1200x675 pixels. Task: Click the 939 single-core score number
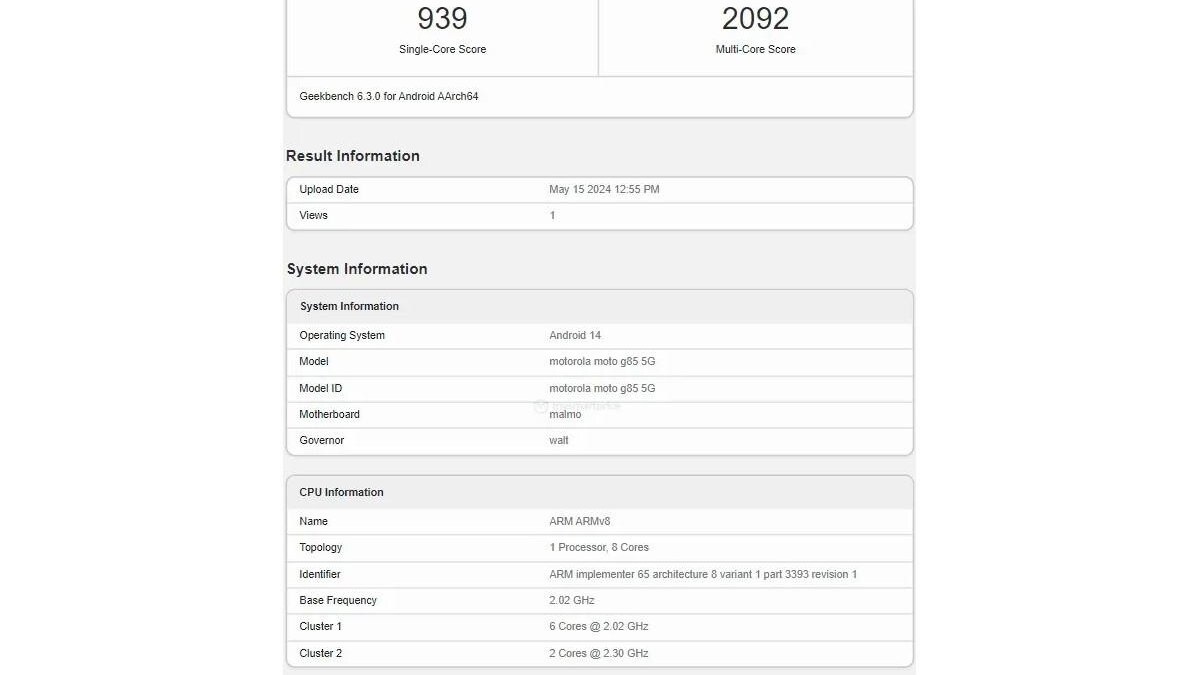click(x=442, y=18)
